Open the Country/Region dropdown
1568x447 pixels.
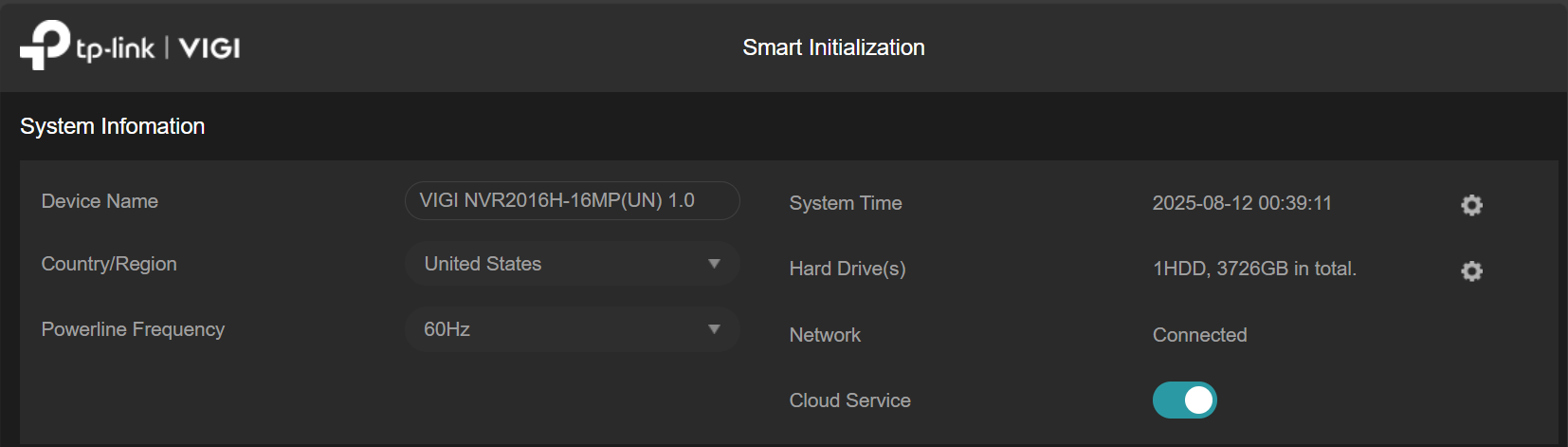click(573, 264)
